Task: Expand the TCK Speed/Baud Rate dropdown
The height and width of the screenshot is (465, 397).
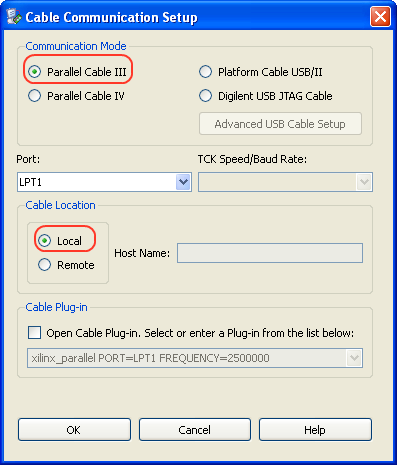Action: tap(364, 182)
